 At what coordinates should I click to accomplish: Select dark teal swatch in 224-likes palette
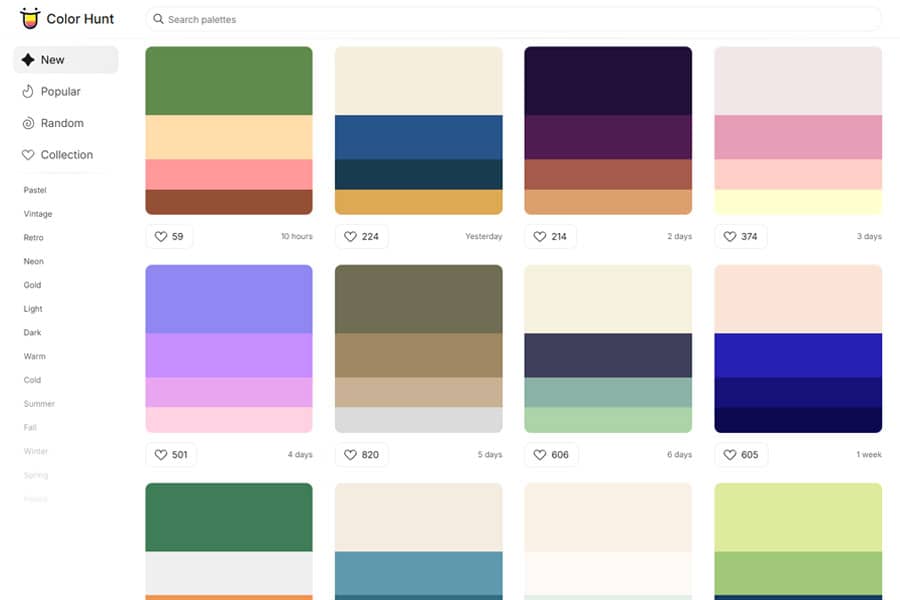coord(418,175)
